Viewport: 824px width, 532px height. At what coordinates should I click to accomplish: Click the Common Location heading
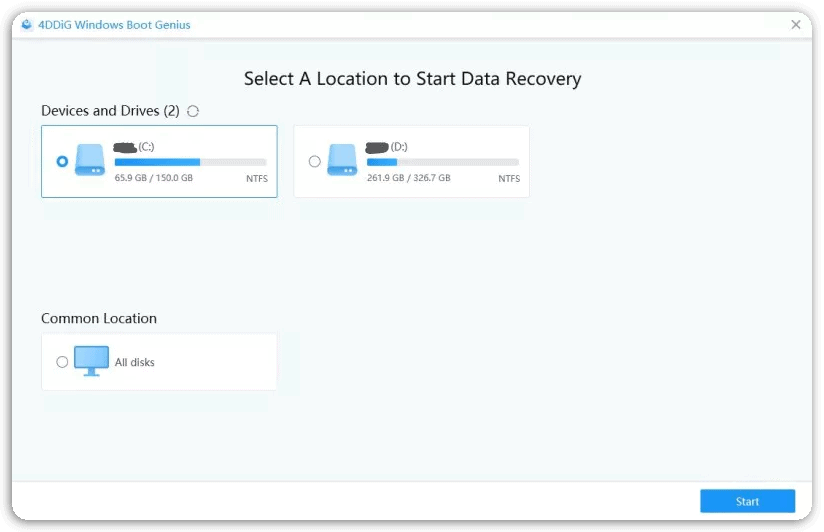pos(99,319)
